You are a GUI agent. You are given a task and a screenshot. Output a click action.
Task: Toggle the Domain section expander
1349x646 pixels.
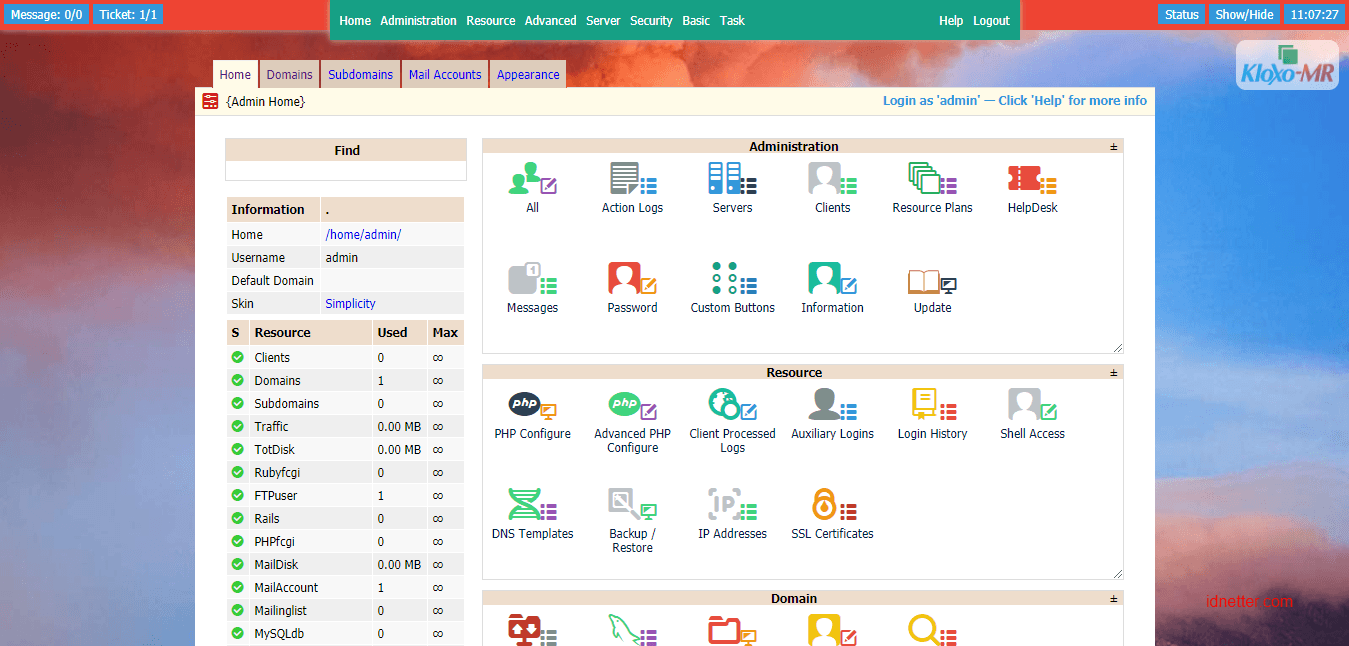(1113, 599)
